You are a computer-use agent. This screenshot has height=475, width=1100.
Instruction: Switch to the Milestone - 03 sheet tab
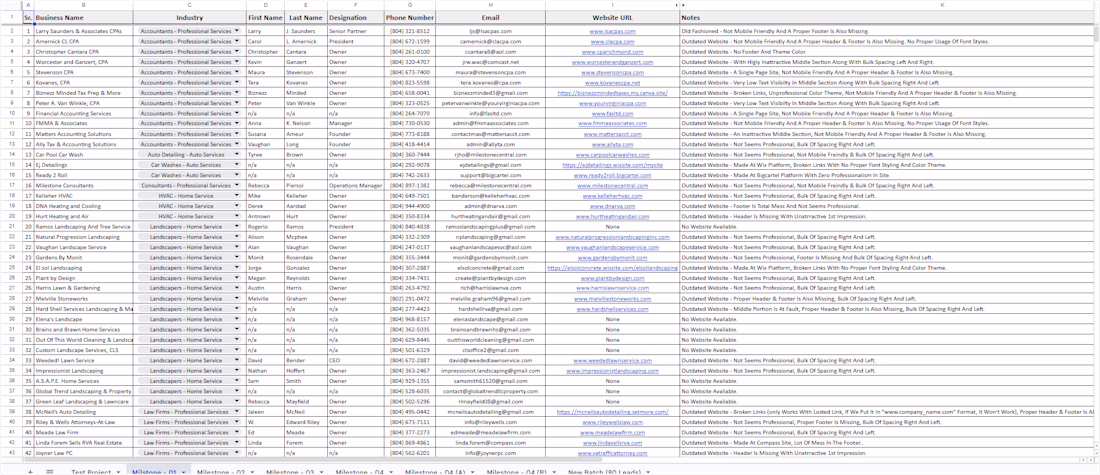pos(290,472)
